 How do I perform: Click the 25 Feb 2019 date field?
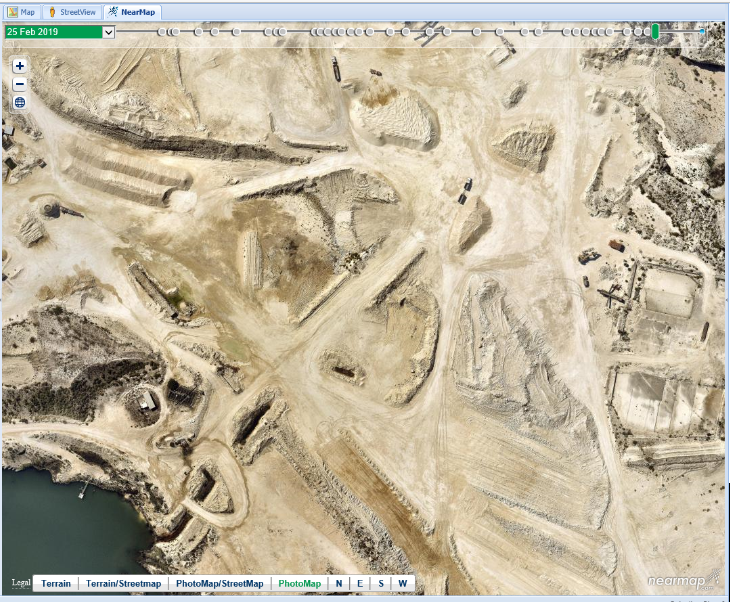54,32
